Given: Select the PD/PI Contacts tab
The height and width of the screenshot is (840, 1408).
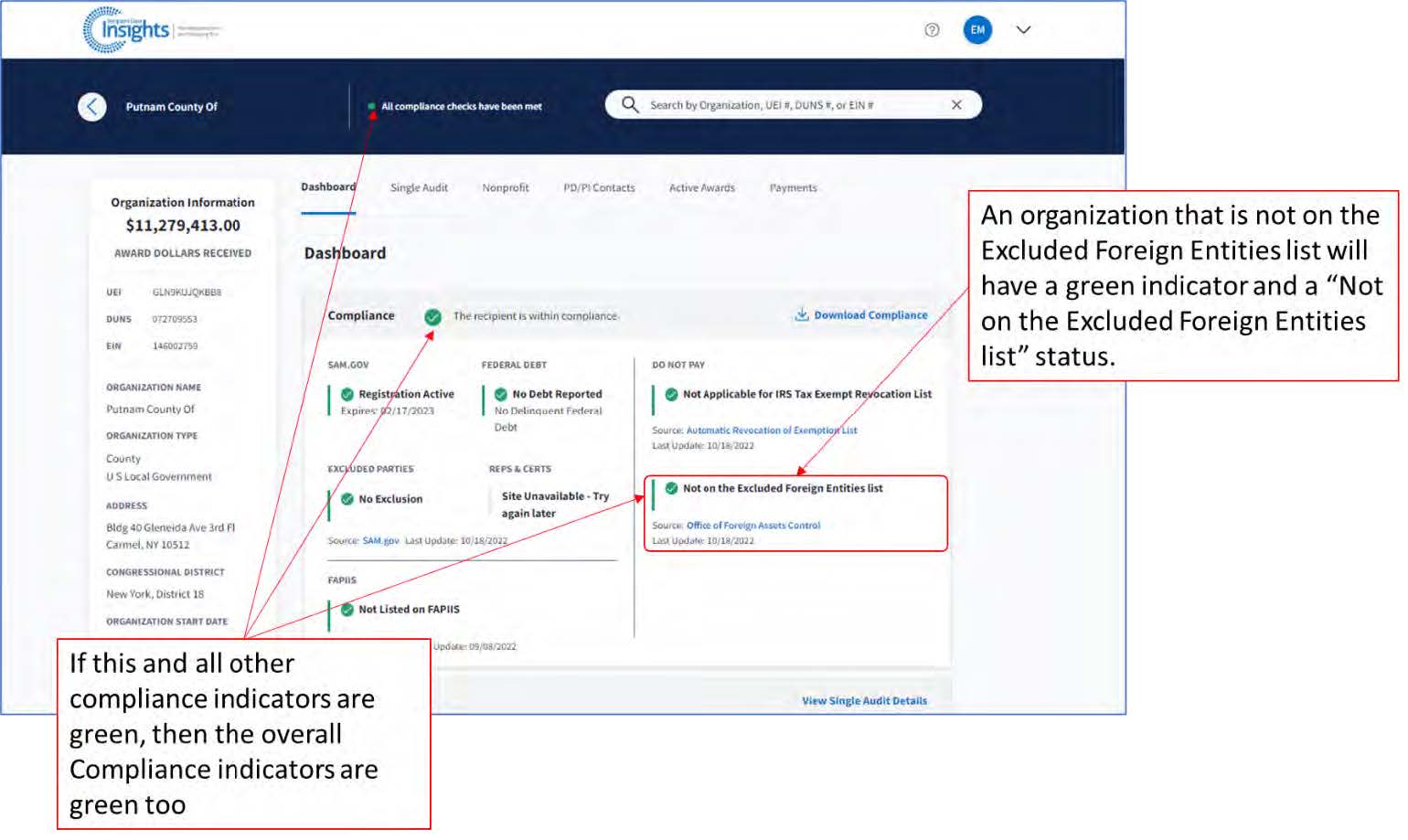Looking at the screenshot, I should [599, 188].
